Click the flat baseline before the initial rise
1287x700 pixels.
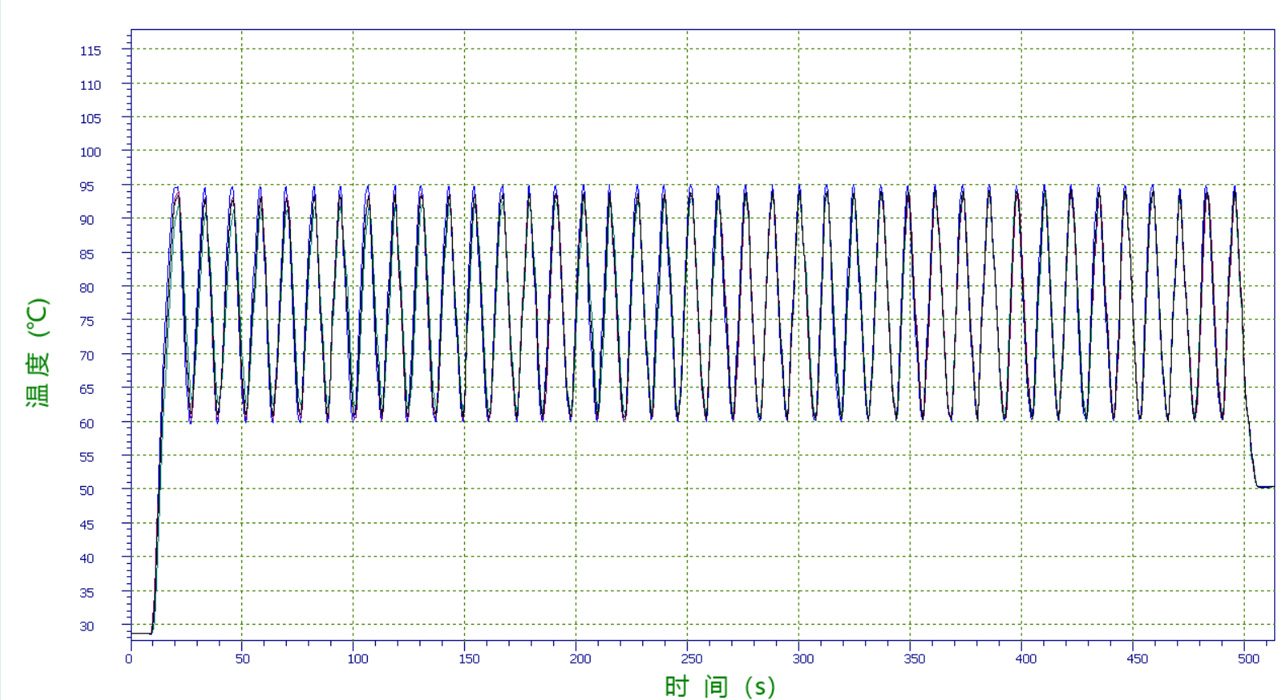(x=140, y=633)
